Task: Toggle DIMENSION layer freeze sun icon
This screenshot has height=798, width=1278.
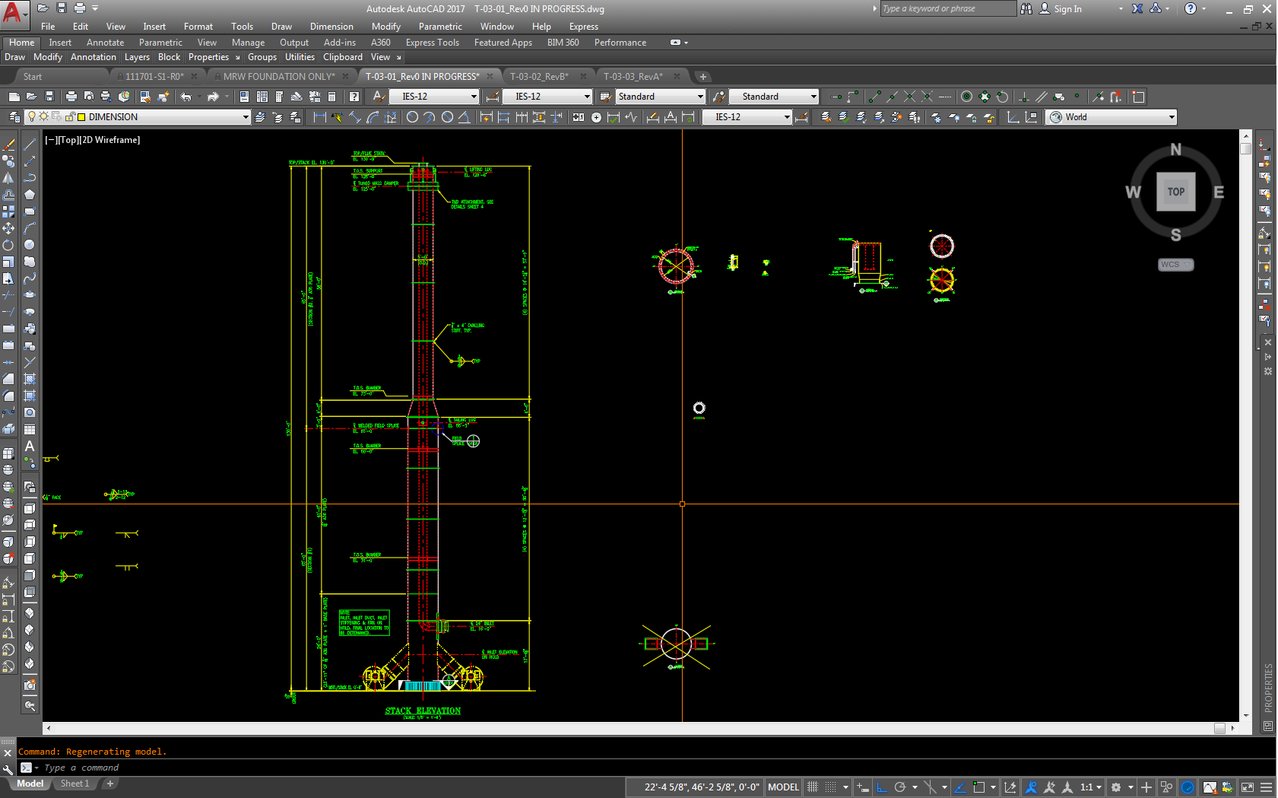Action: click(43, 117)
